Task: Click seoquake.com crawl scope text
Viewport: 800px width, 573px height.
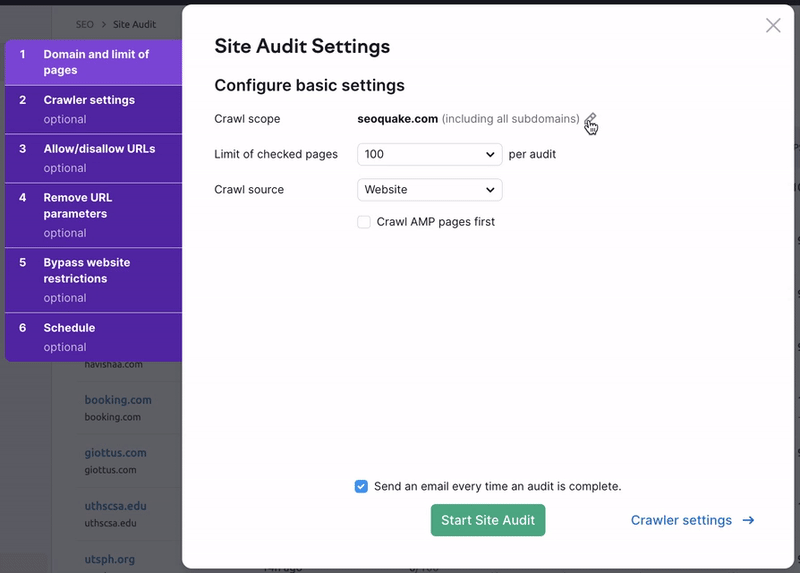Action: [397, 119]
